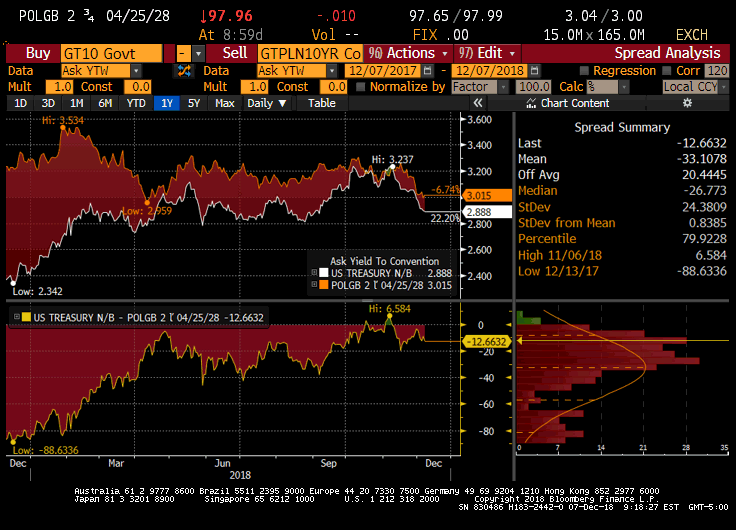Screen dimensions: 736x530
Task: Open chart settings gear icon
Action: click(x=687, y=103)
